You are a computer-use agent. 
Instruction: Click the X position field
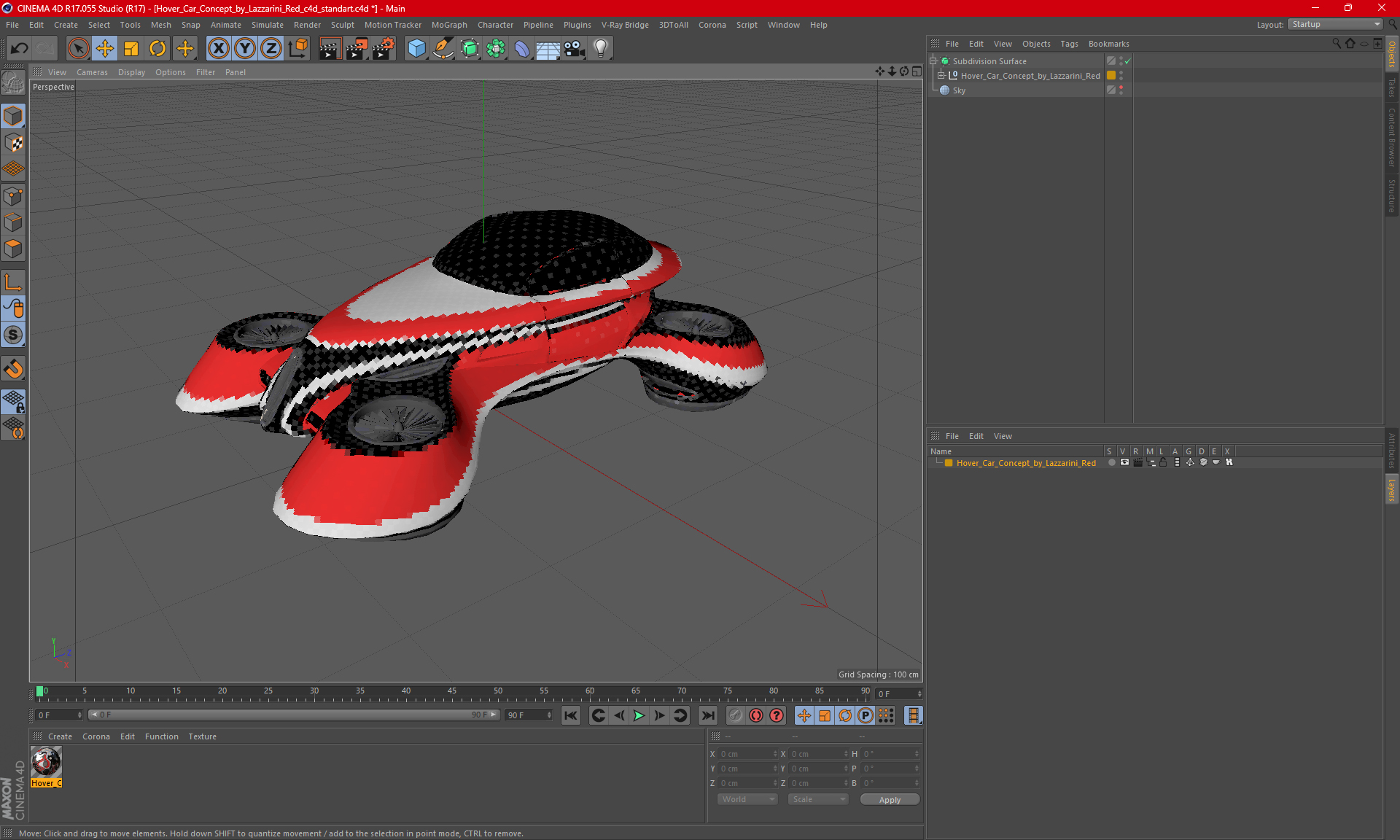click(749, 754)
